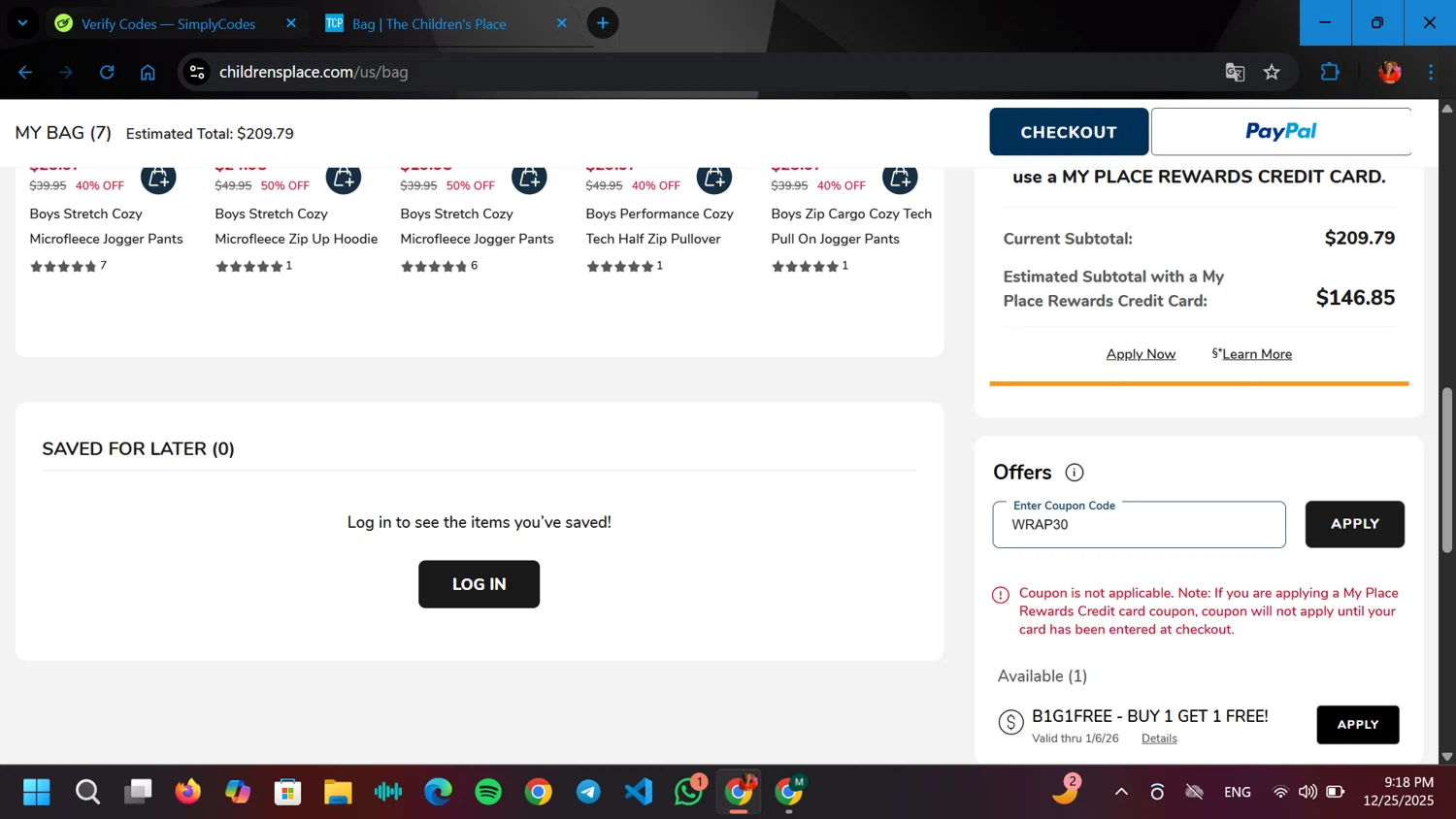Open Windows taskbar search
The width and height of the screenshot is (1456, 819).
(87, 792)
